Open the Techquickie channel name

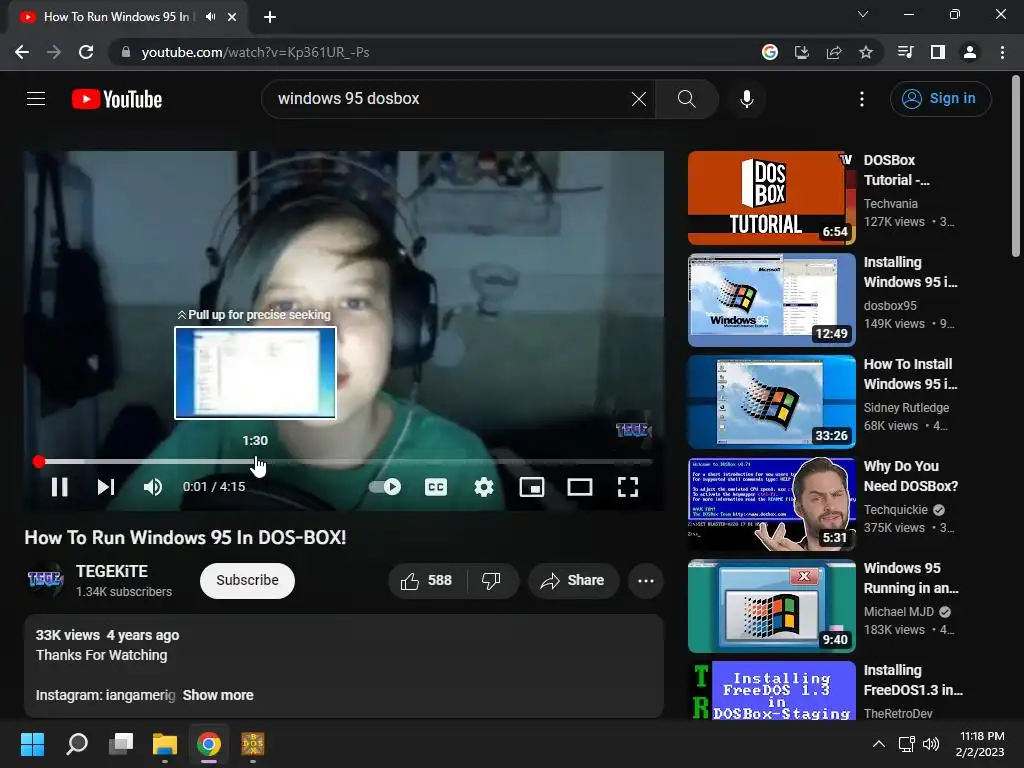895,509
